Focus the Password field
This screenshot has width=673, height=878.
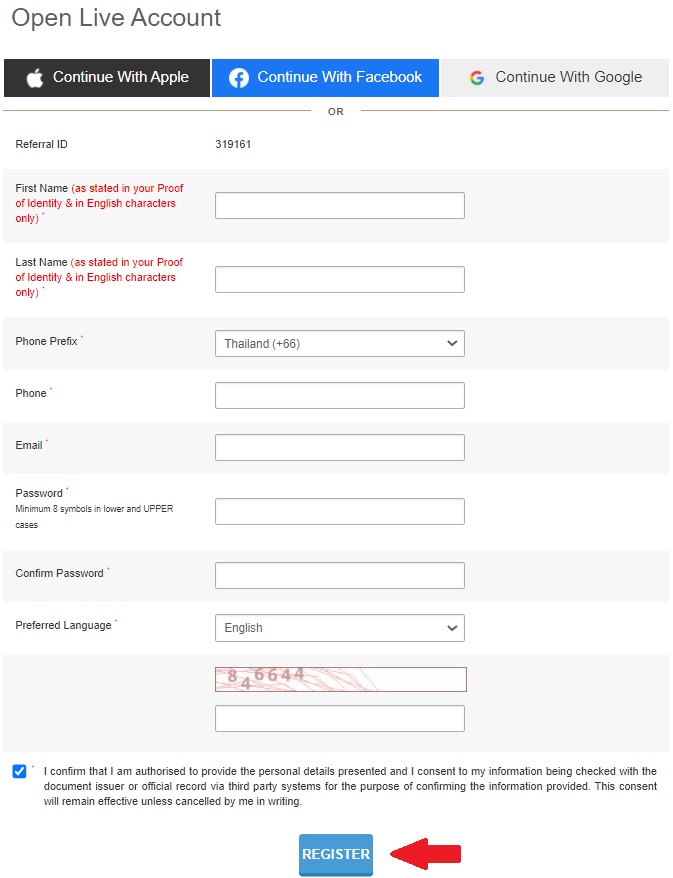point(340,511)
